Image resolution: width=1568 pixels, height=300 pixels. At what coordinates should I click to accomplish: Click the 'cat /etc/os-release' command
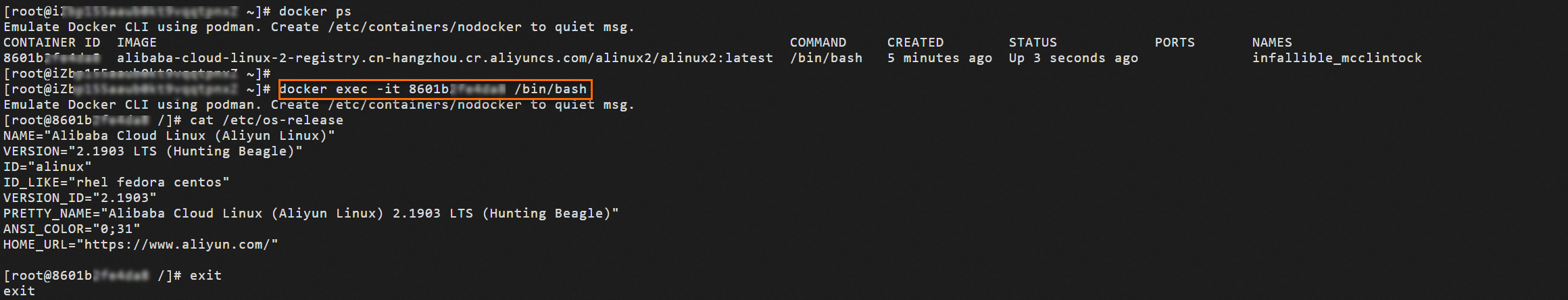click(266, 120)
